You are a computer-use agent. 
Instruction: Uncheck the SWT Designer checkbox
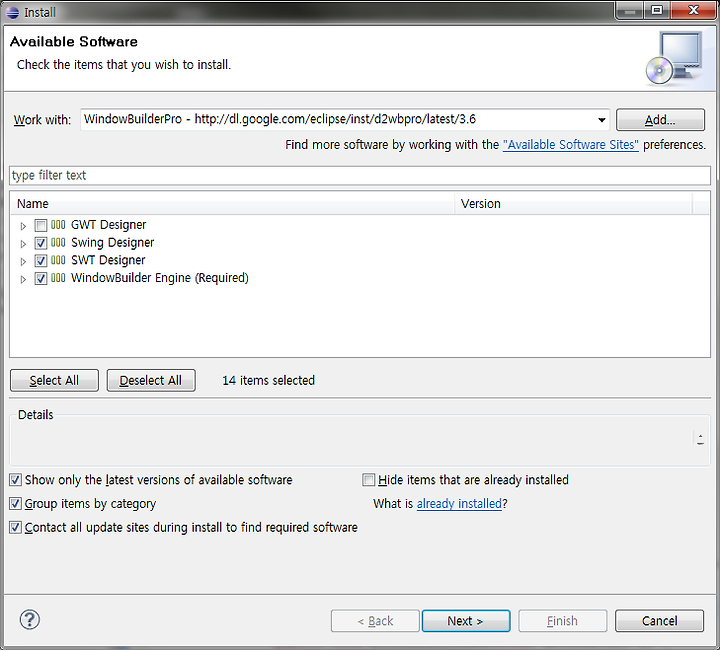point(41,261)
